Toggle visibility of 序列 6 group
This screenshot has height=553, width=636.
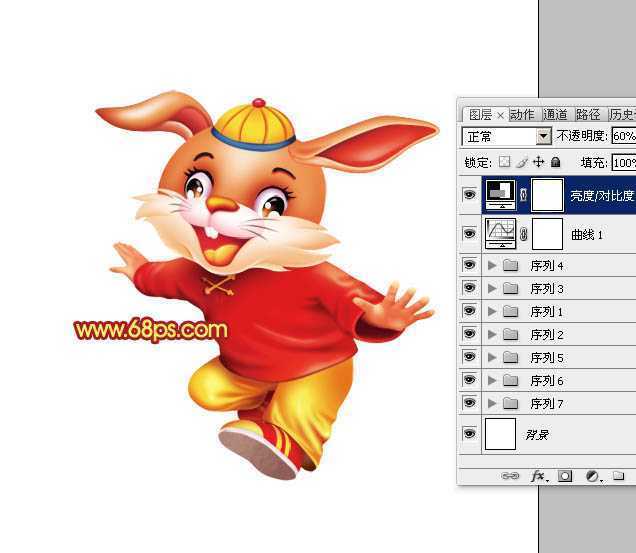pos(469,380)
